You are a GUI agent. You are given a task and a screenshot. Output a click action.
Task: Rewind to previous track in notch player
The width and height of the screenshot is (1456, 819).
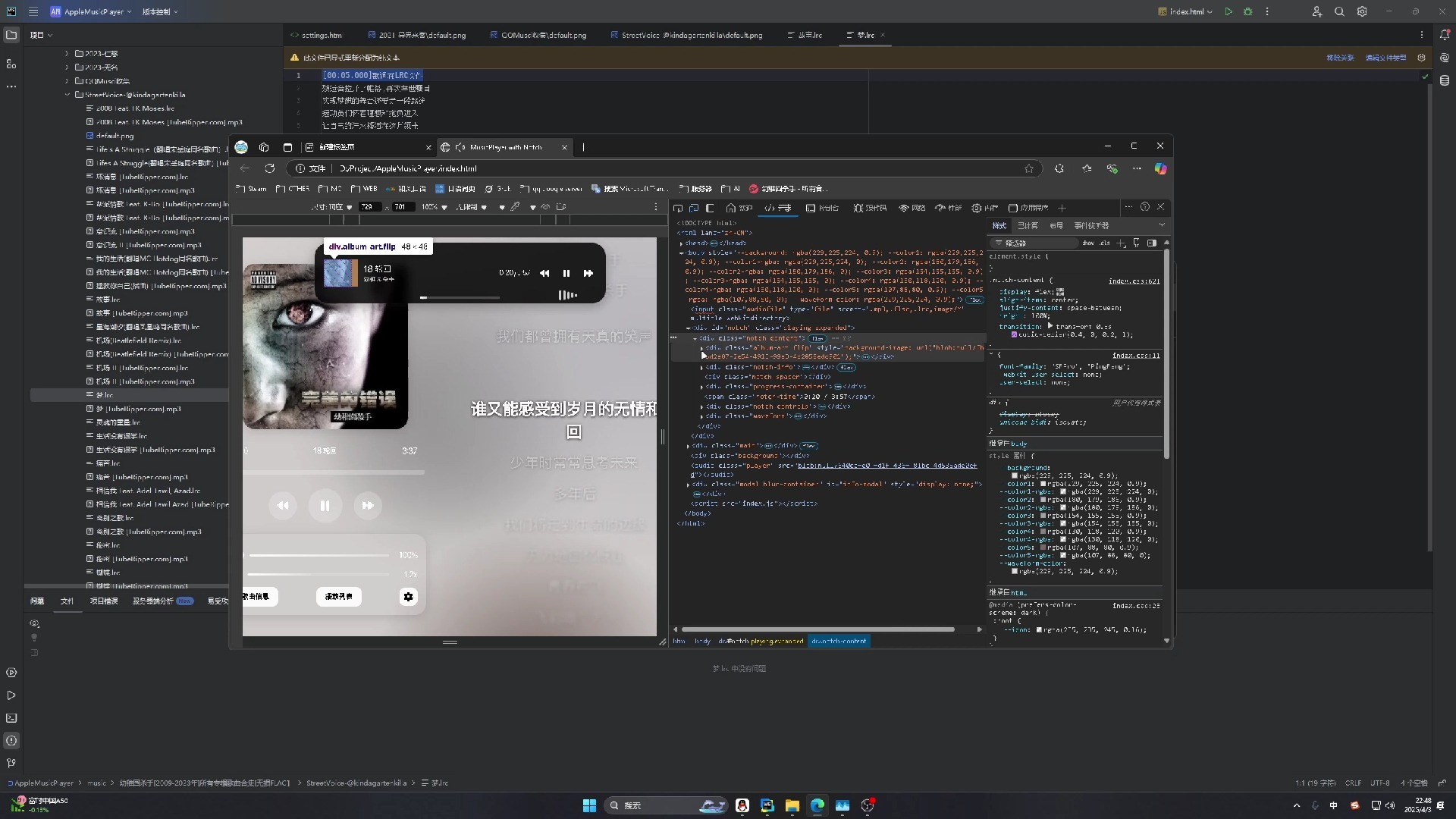(x=544, y=273)
